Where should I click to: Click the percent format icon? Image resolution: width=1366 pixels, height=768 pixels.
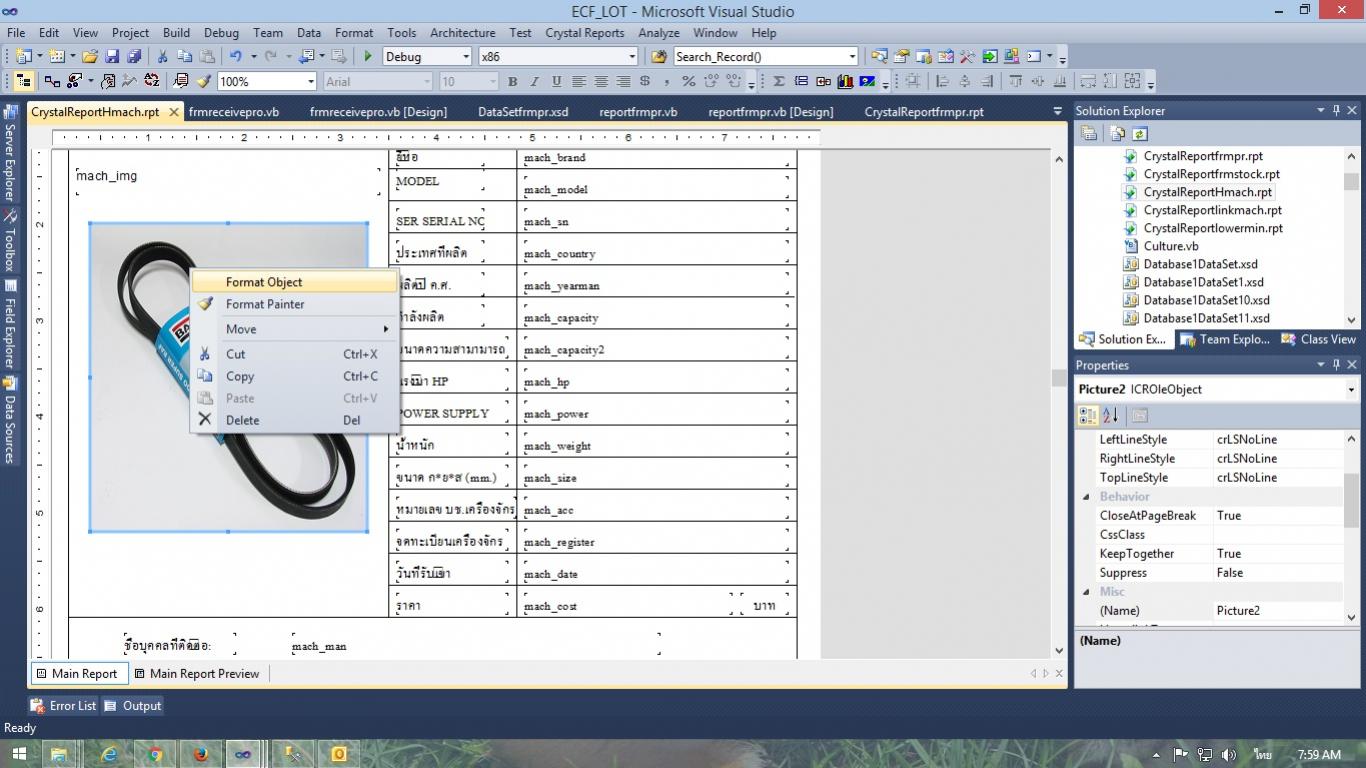pos(689,81)
